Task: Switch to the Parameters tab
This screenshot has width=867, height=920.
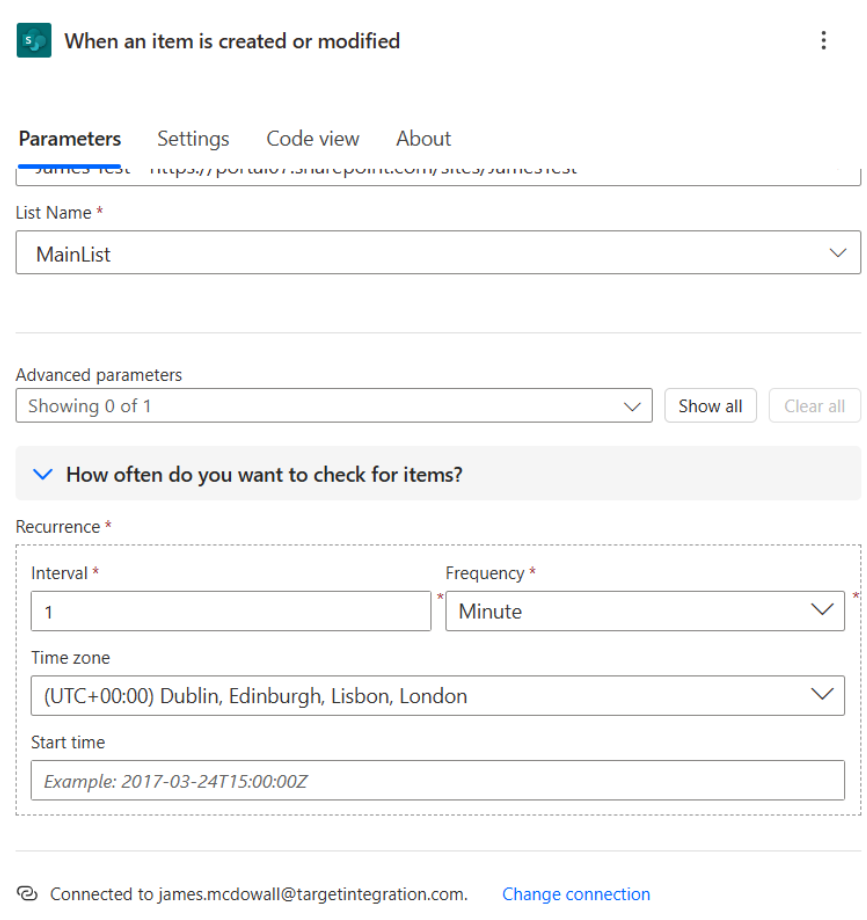Action: click(70, 139)
